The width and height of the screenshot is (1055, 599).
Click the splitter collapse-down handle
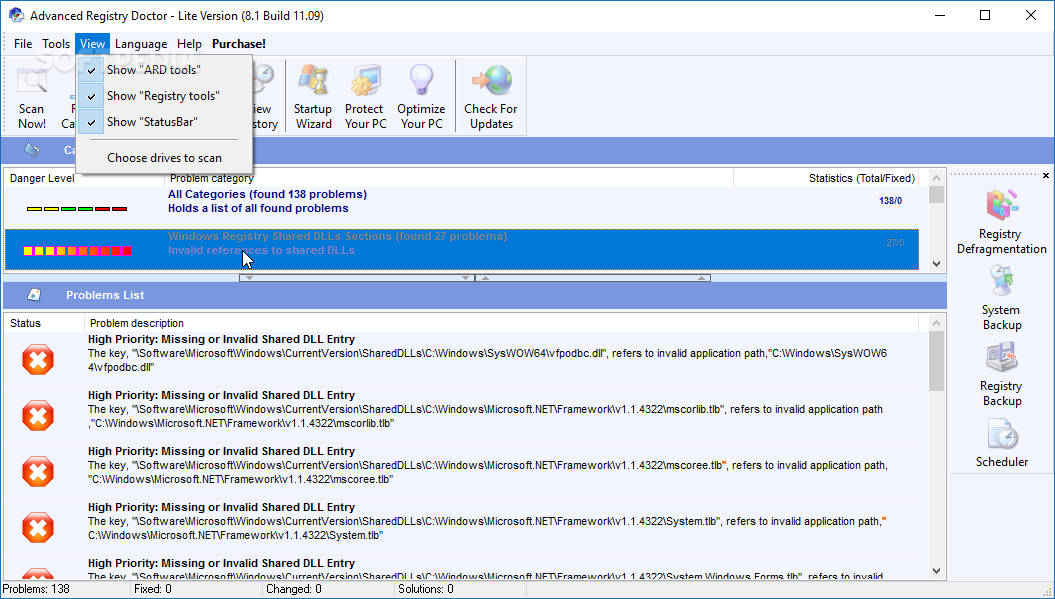[357, 277]
